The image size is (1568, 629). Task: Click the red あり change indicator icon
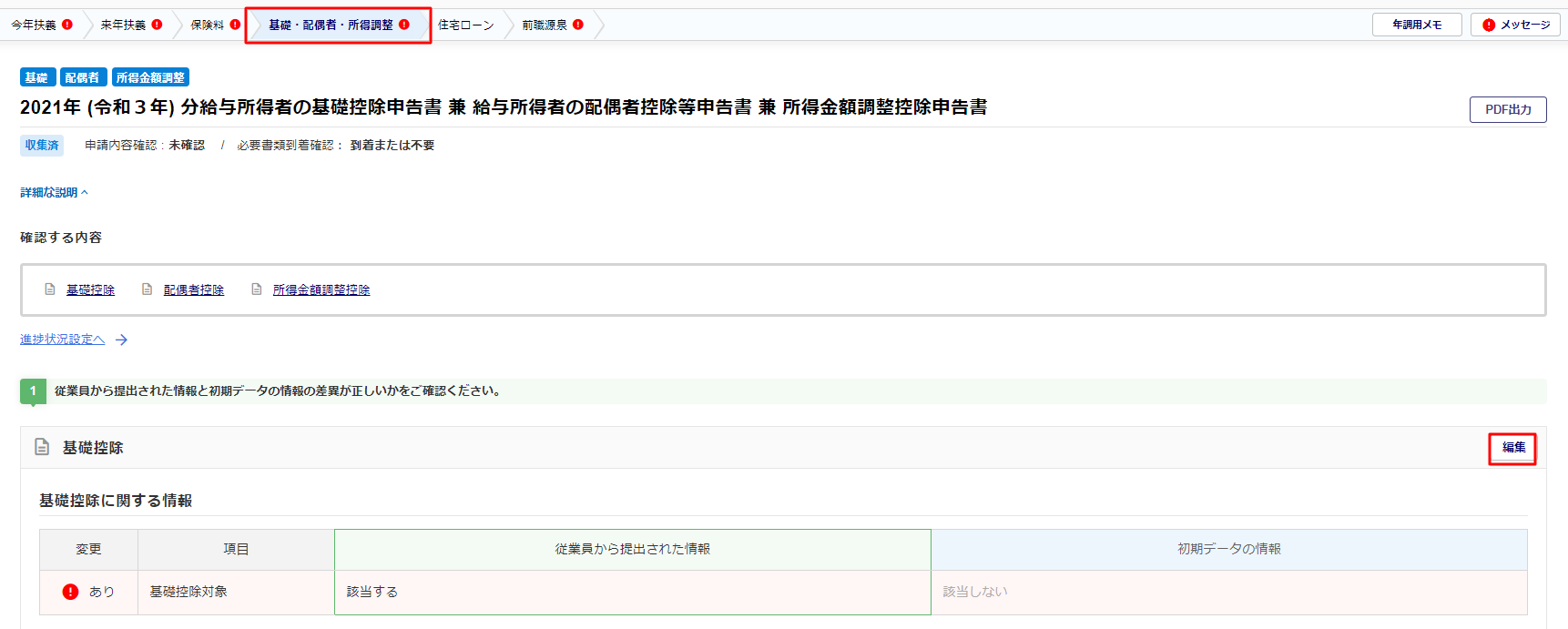tap(70, 592)
